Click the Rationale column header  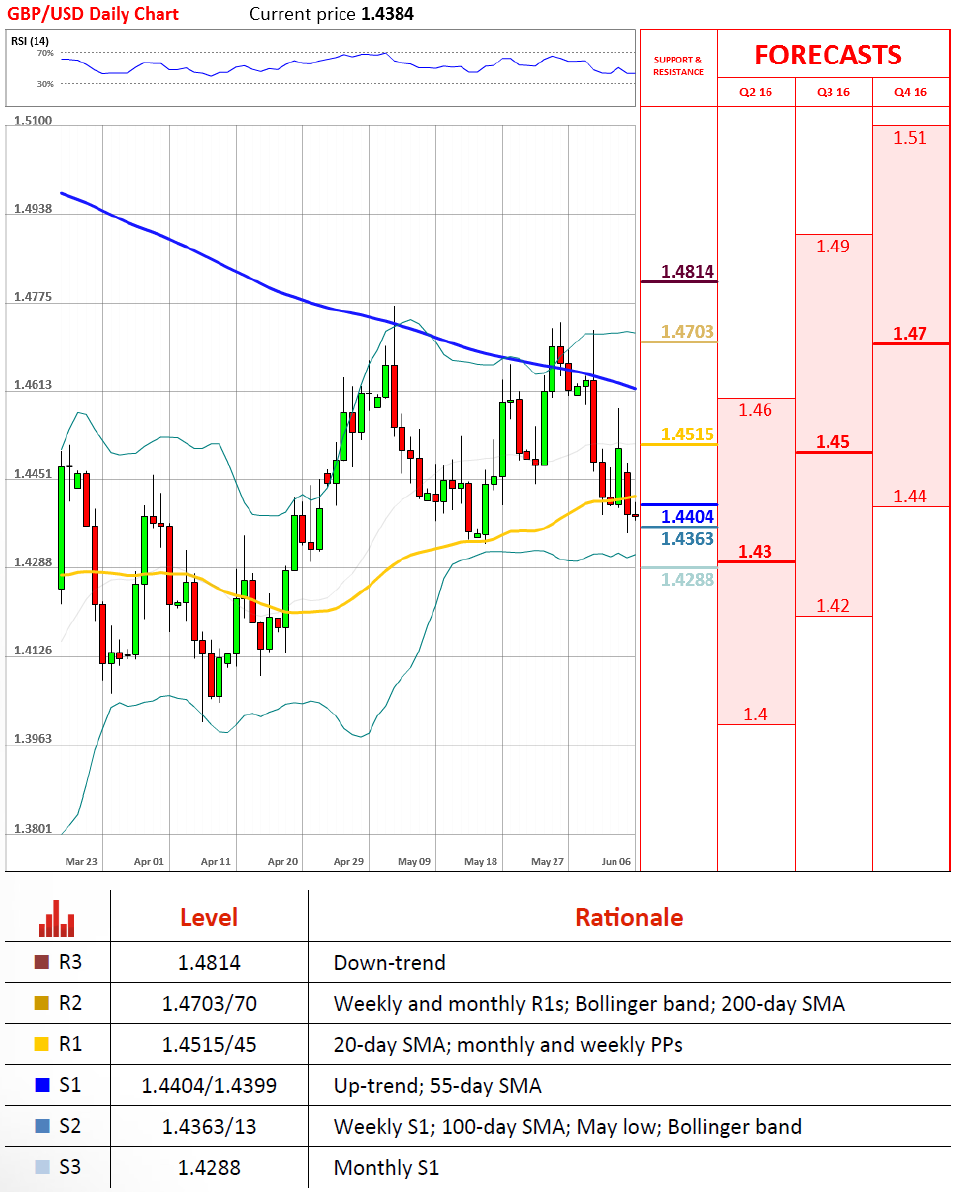(x=630, y=918)
